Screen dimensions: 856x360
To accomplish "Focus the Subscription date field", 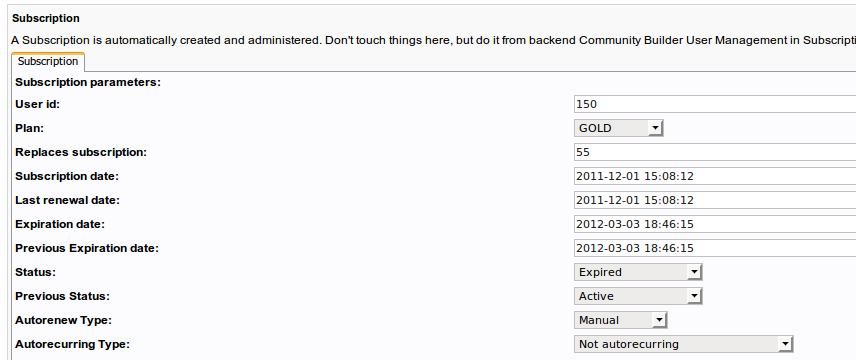I will [715, 176].
